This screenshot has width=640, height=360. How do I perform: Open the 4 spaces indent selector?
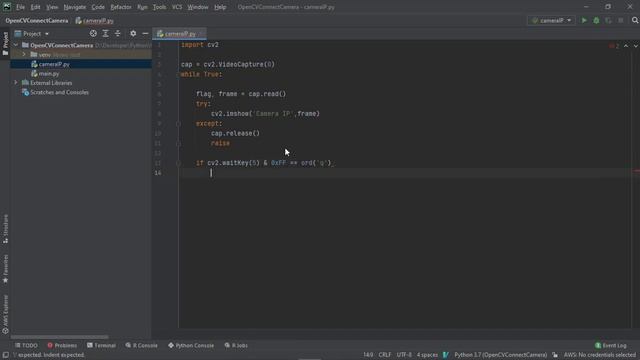coord(427,355)
